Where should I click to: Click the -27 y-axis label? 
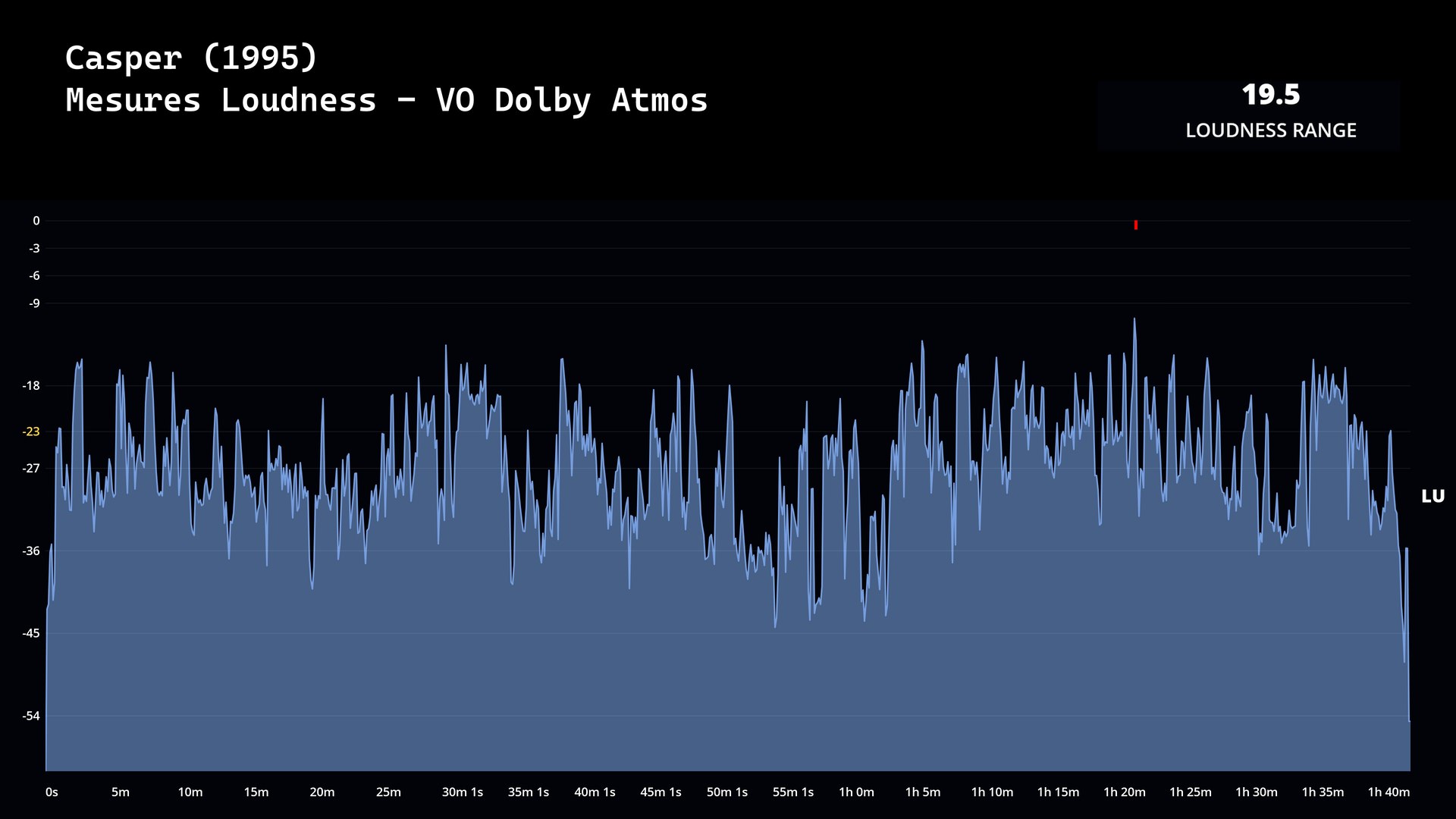click(x=31, y=469)
